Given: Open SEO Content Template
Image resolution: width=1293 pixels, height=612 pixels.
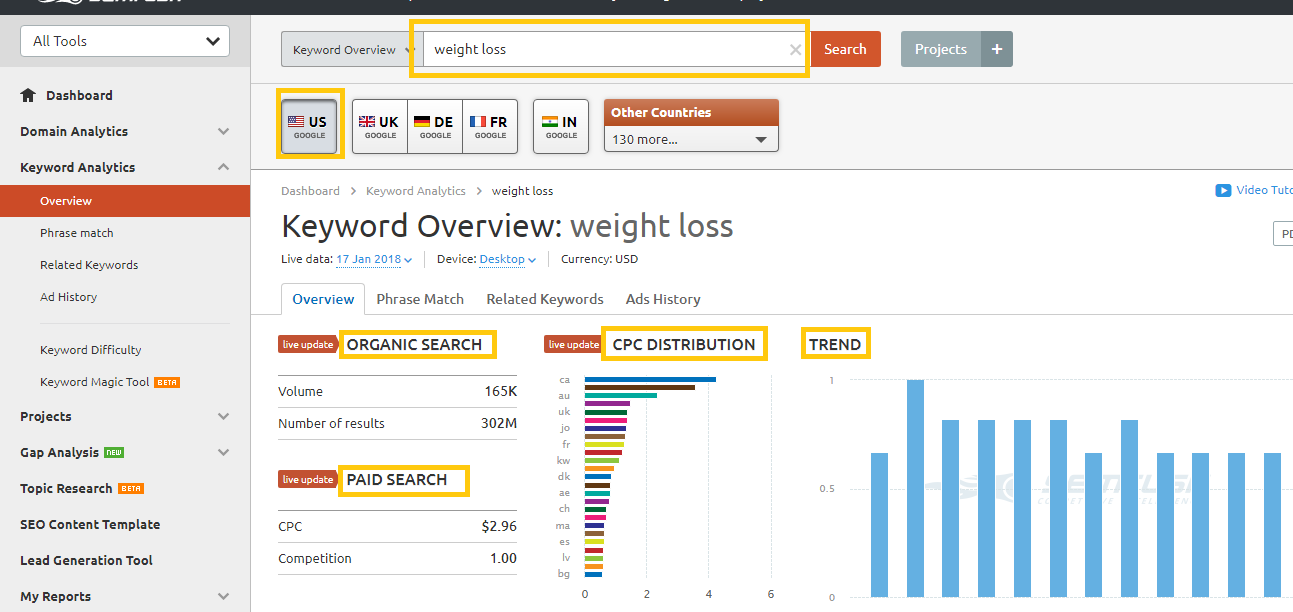Looking at the screenshot, I should point(90,524).
